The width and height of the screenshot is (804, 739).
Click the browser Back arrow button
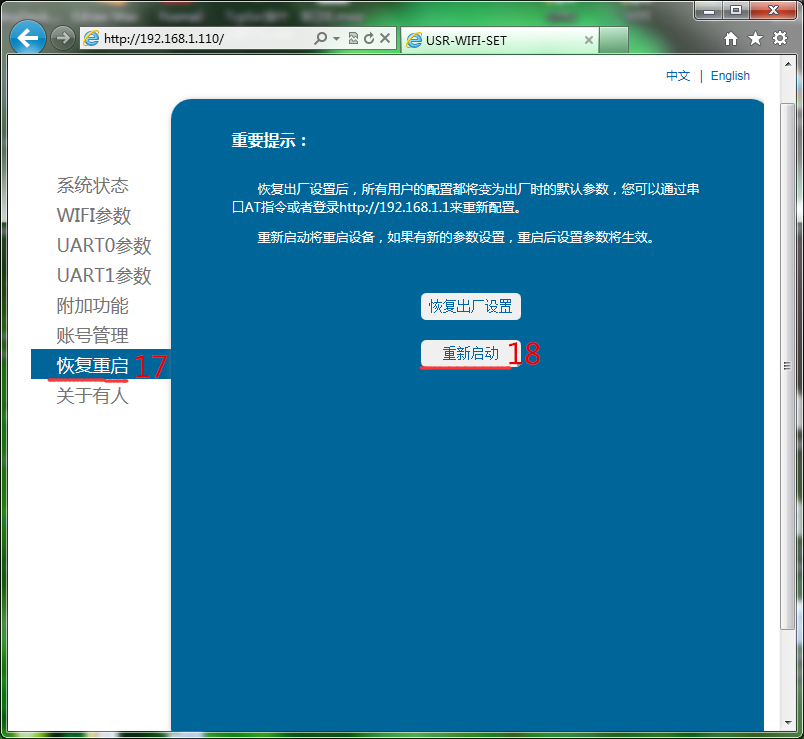pyautogui.click(x=28, y=38)
